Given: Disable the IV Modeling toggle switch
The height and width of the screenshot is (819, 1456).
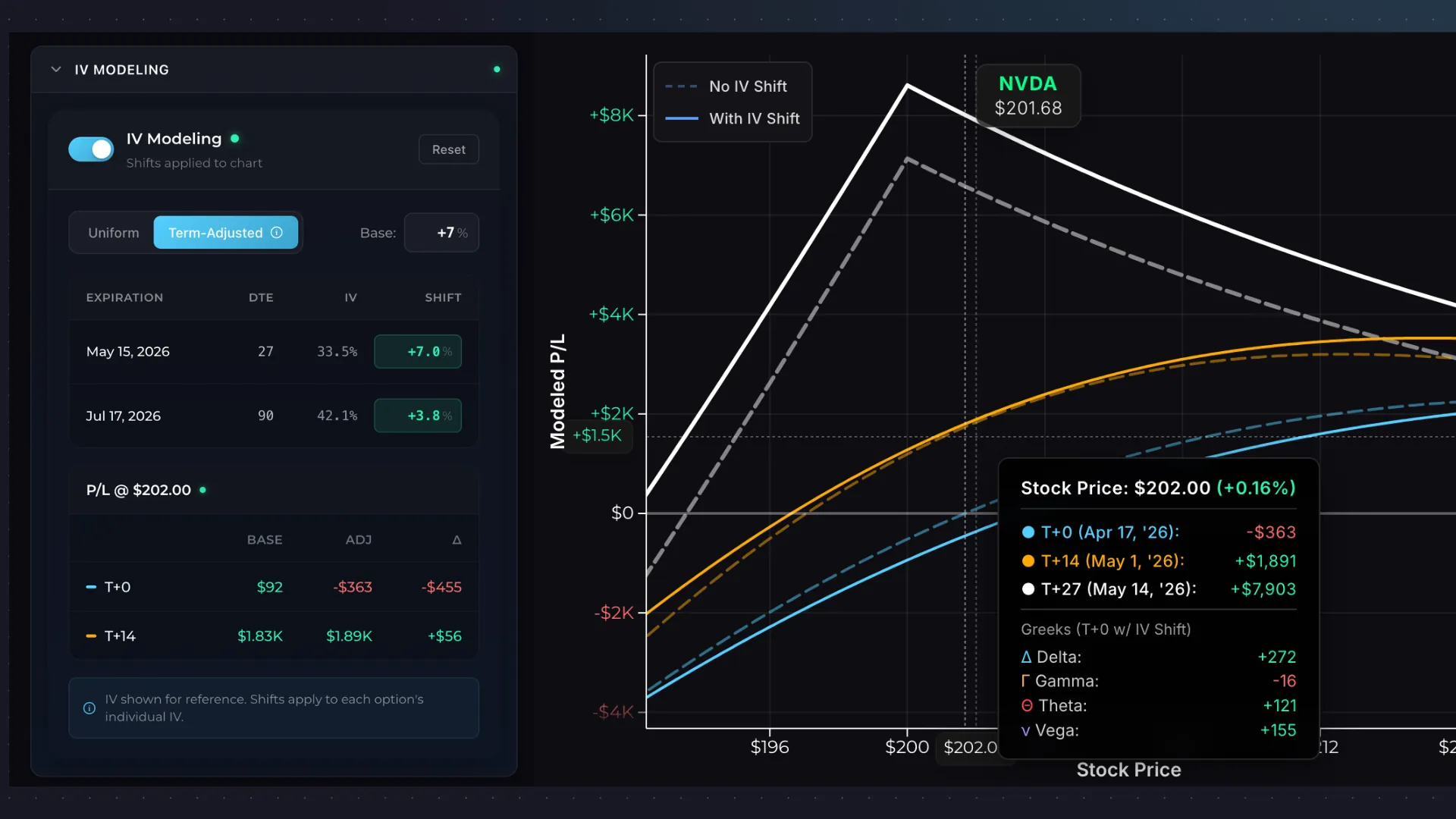Looking at the screenshot, I should pos(90,149).
